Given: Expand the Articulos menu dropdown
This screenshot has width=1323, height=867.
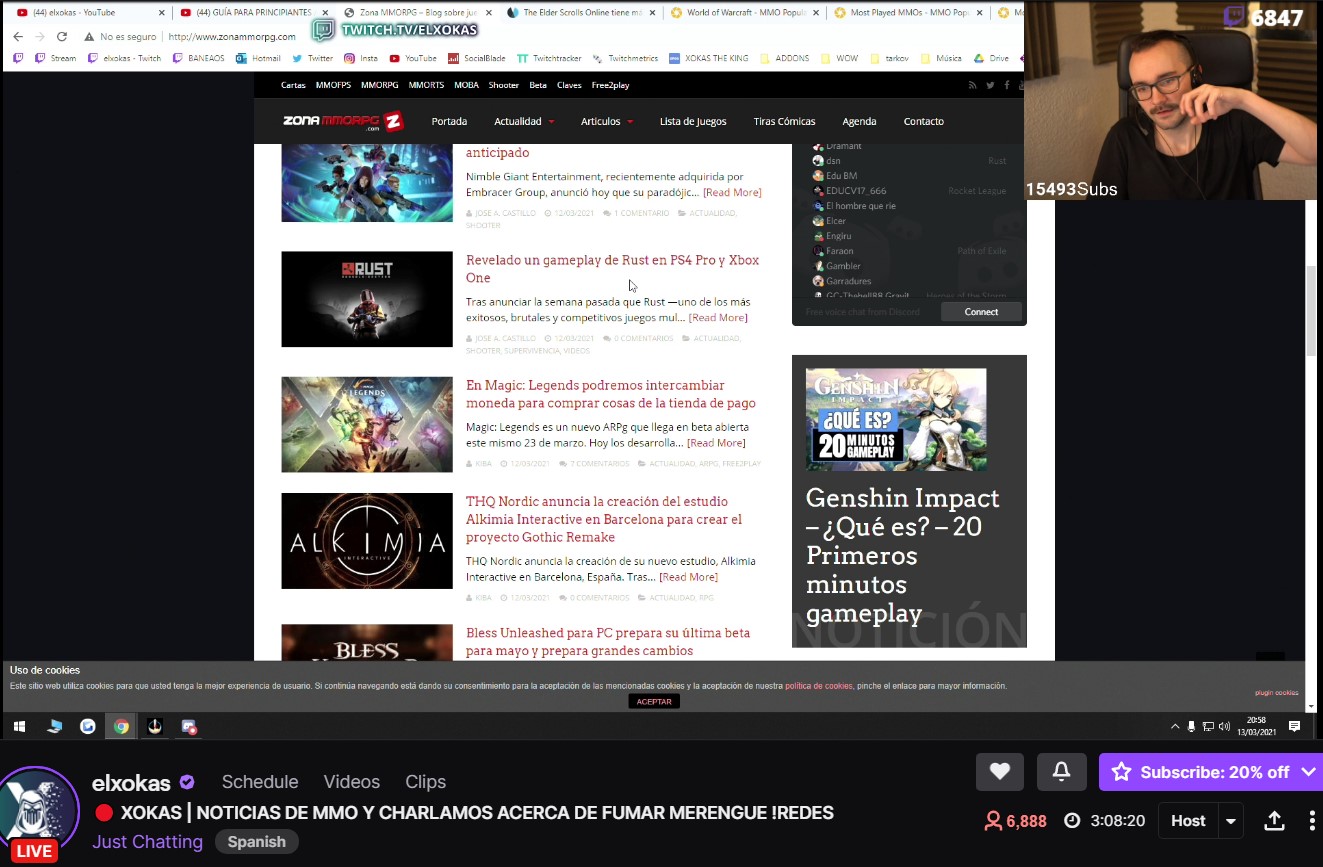Looking at the screenshot, I should coord(630,122).
